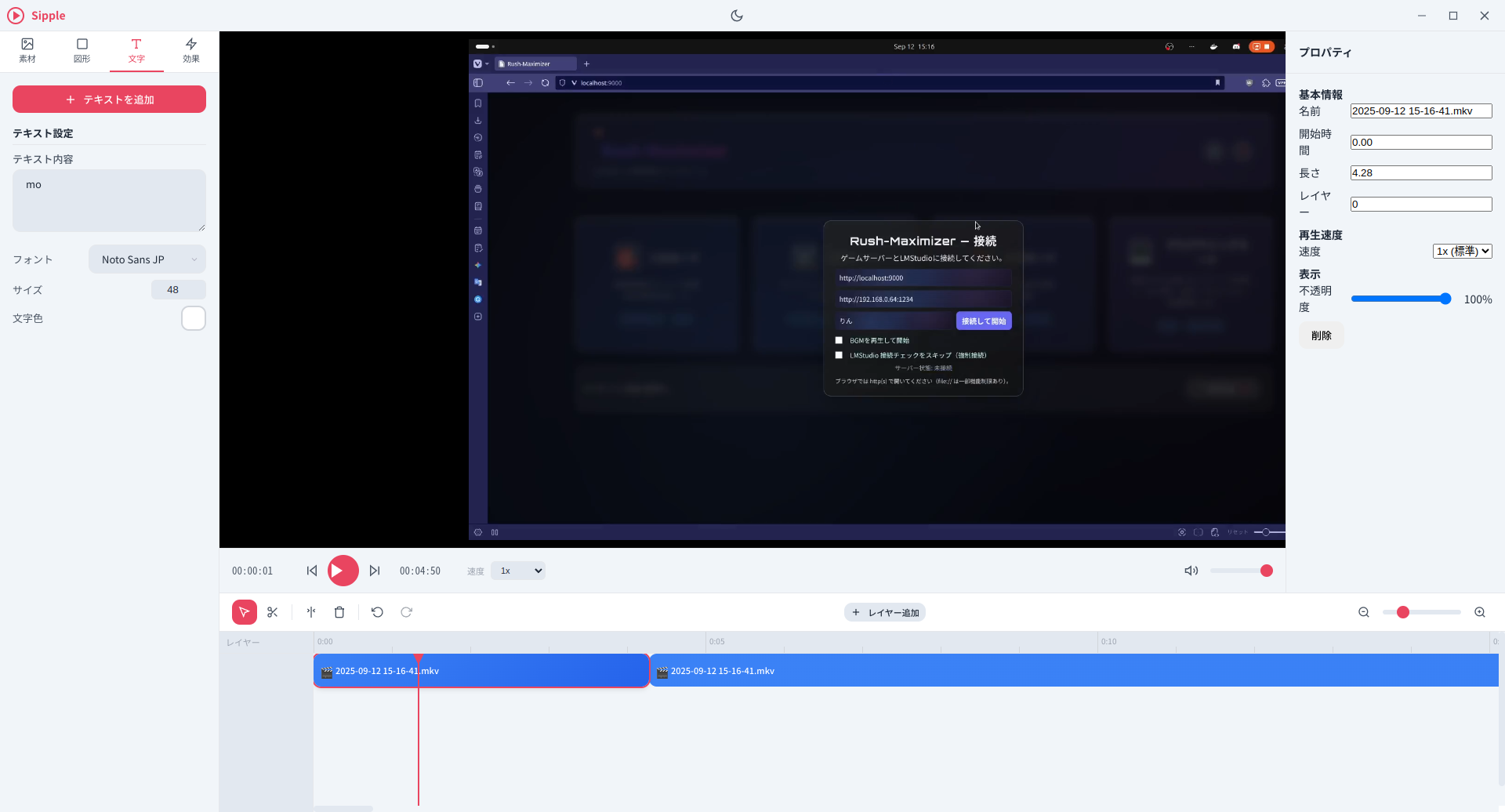Zoom out the timeline
This screenshot has width=1505, height=812.
(x=1364, y=612)
